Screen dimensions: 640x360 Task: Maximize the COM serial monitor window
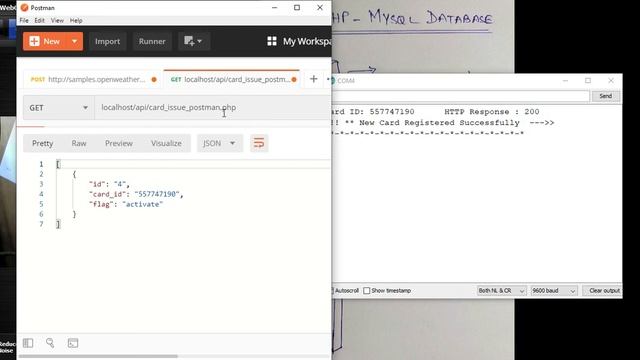pos(588,81)
